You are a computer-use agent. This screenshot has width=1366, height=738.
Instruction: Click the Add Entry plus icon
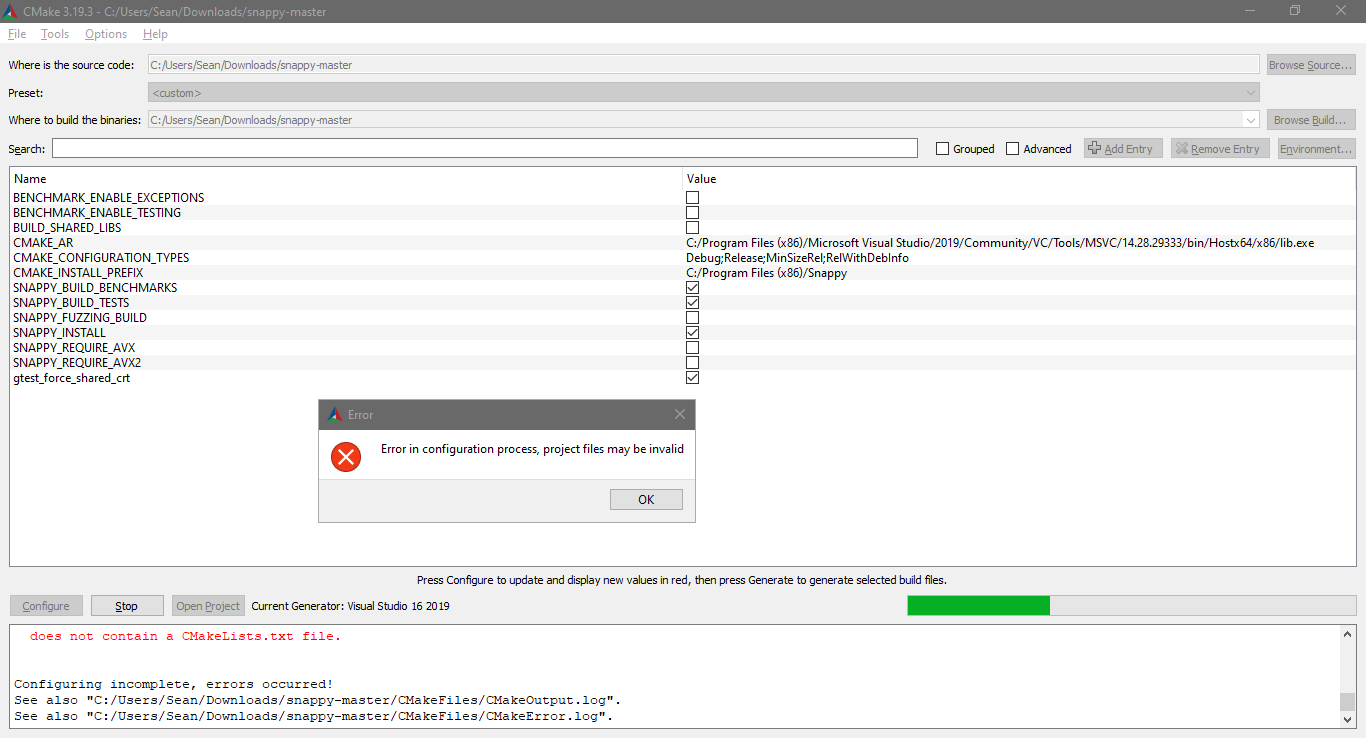pos(1093,148)
